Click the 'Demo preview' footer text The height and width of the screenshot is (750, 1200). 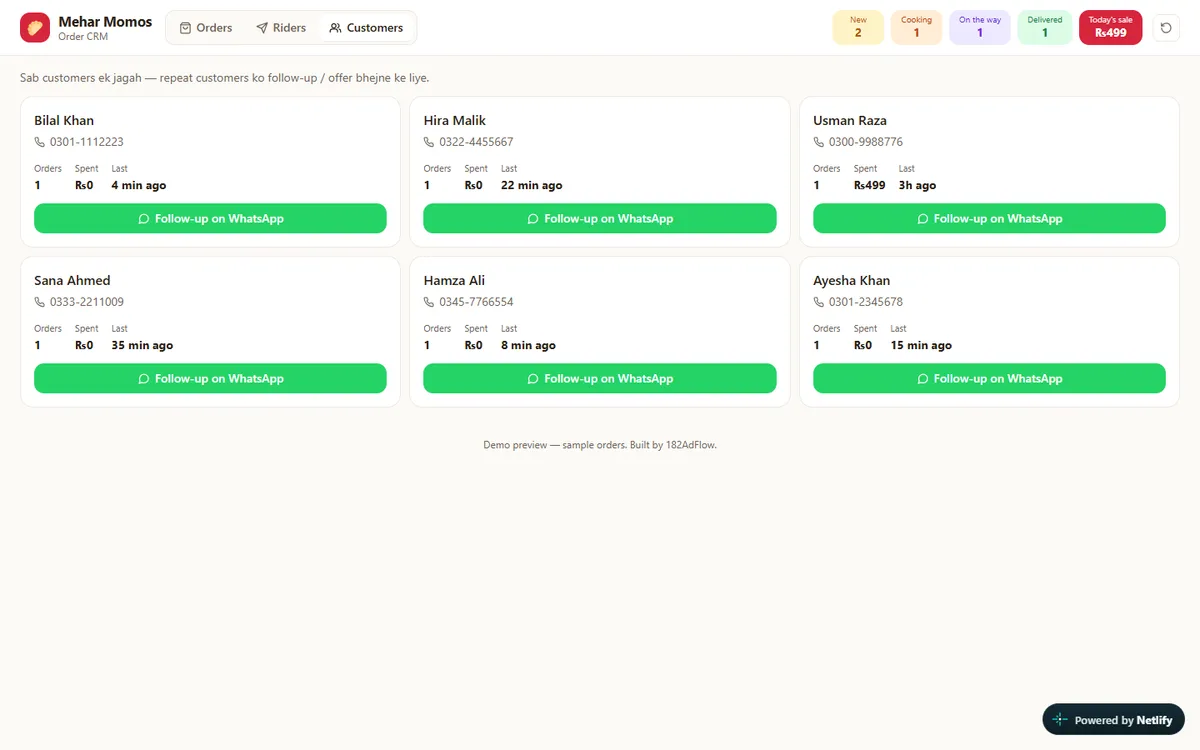[x=600, y=445]
